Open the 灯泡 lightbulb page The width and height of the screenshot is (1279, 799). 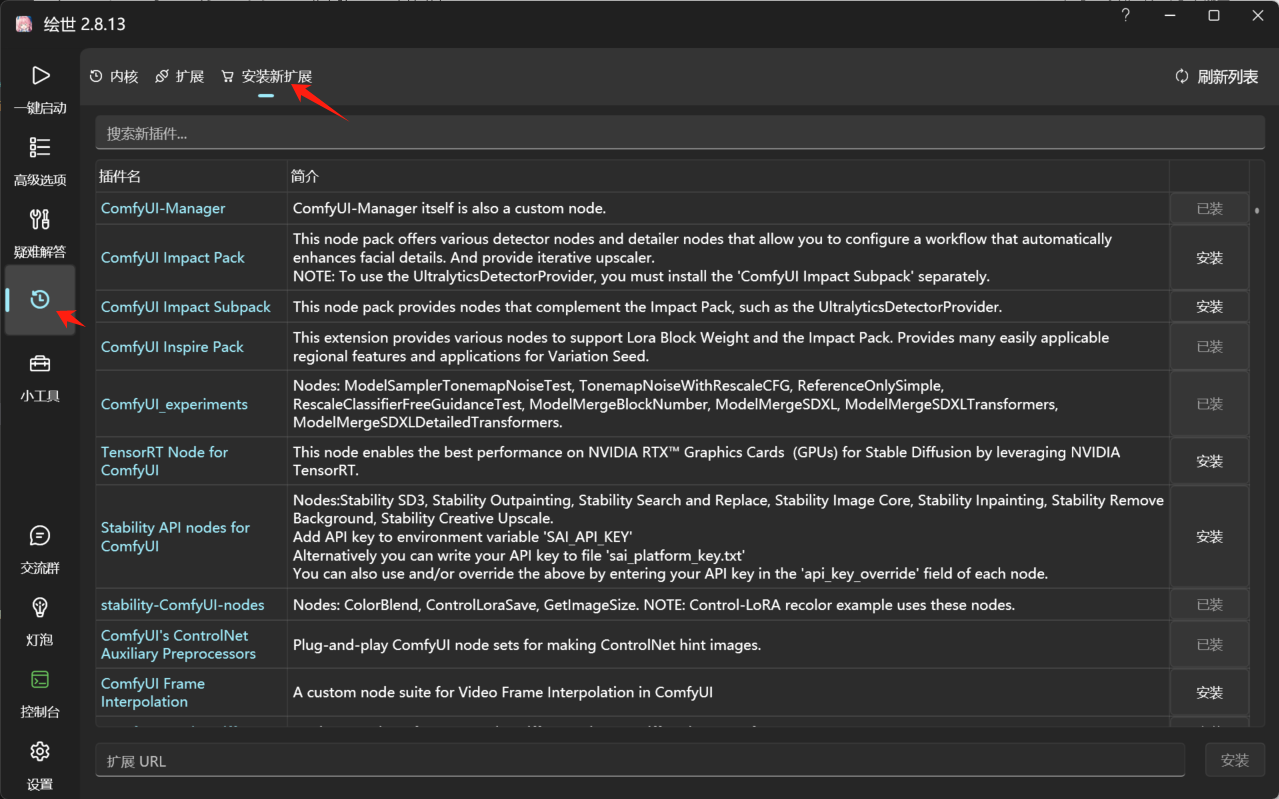[40, 621]
